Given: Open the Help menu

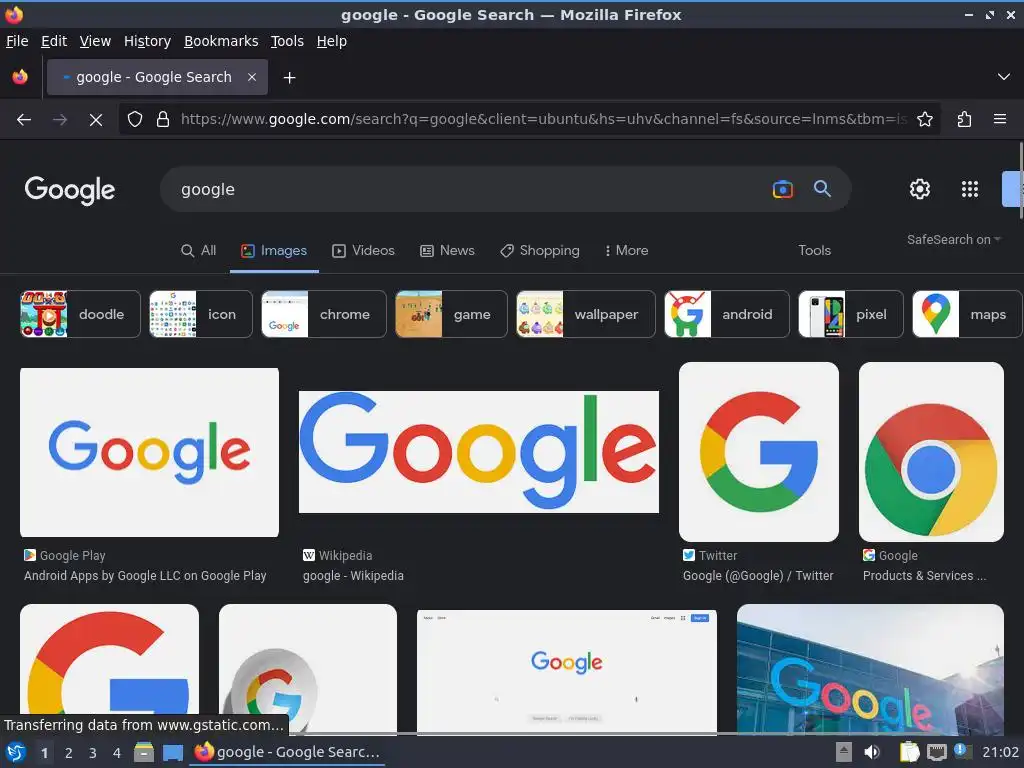Looking at the screenshot, I should click(332, 41).
